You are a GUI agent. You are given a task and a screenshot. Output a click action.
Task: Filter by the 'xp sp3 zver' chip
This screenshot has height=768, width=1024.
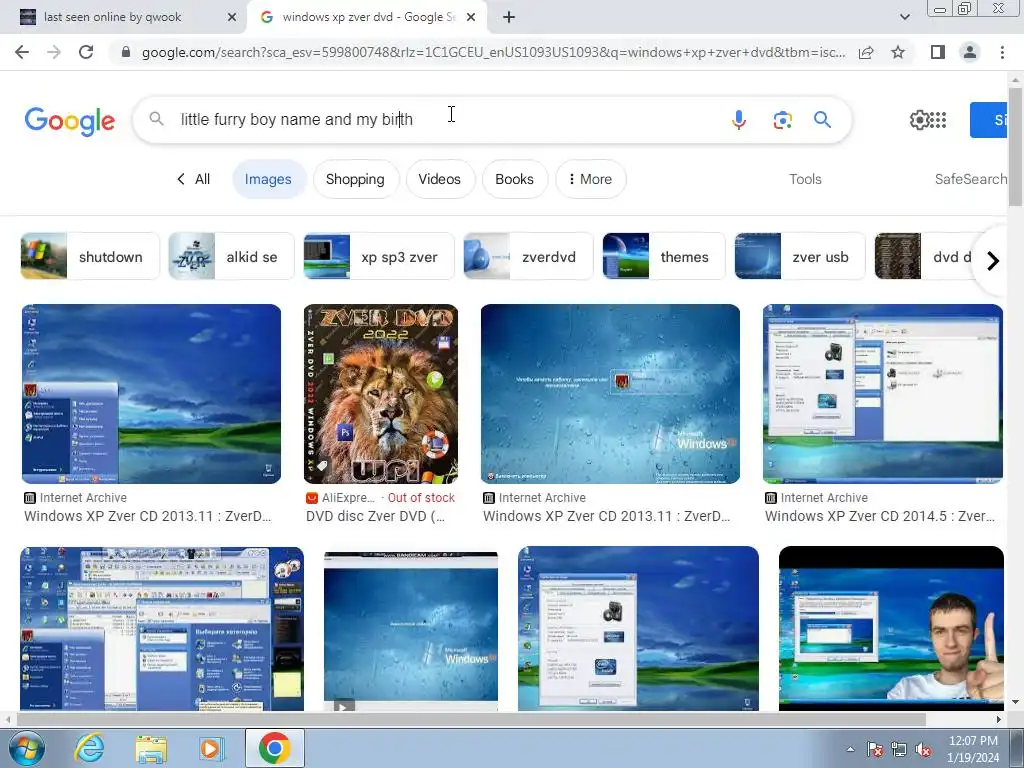click(x=379, y=257)
